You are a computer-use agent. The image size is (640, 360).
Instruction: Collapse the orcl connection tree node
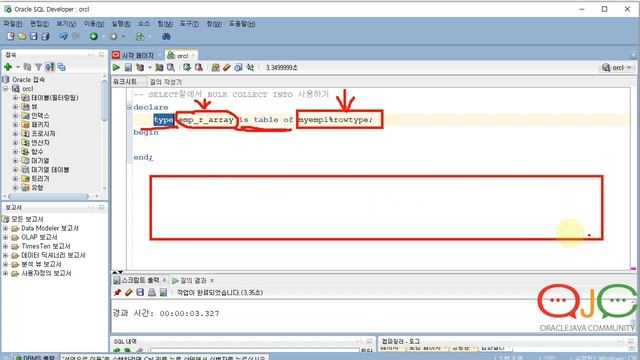pos(6,89)
